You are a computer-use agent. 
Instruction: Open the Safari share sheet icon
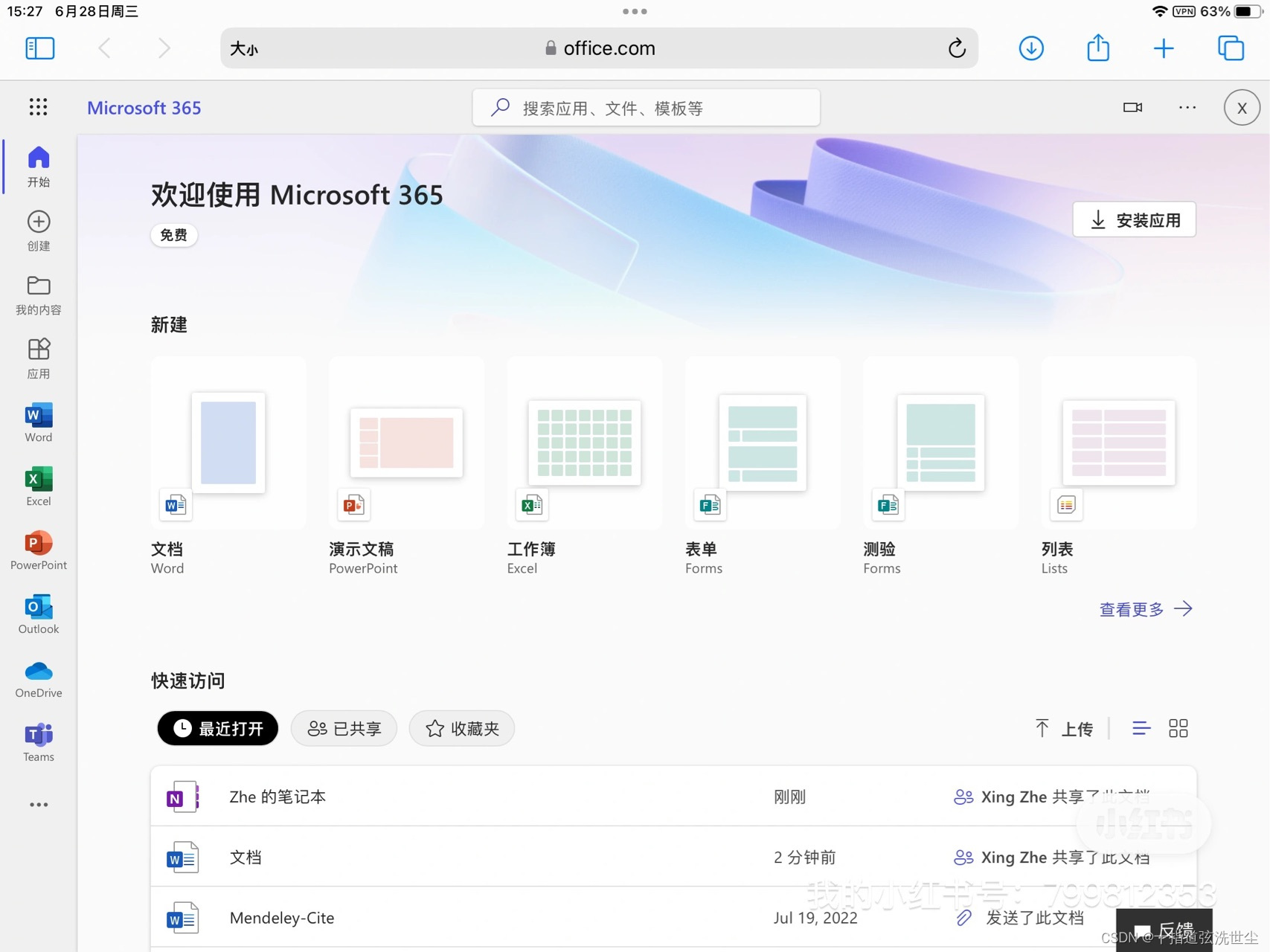tap(1098, 48)
